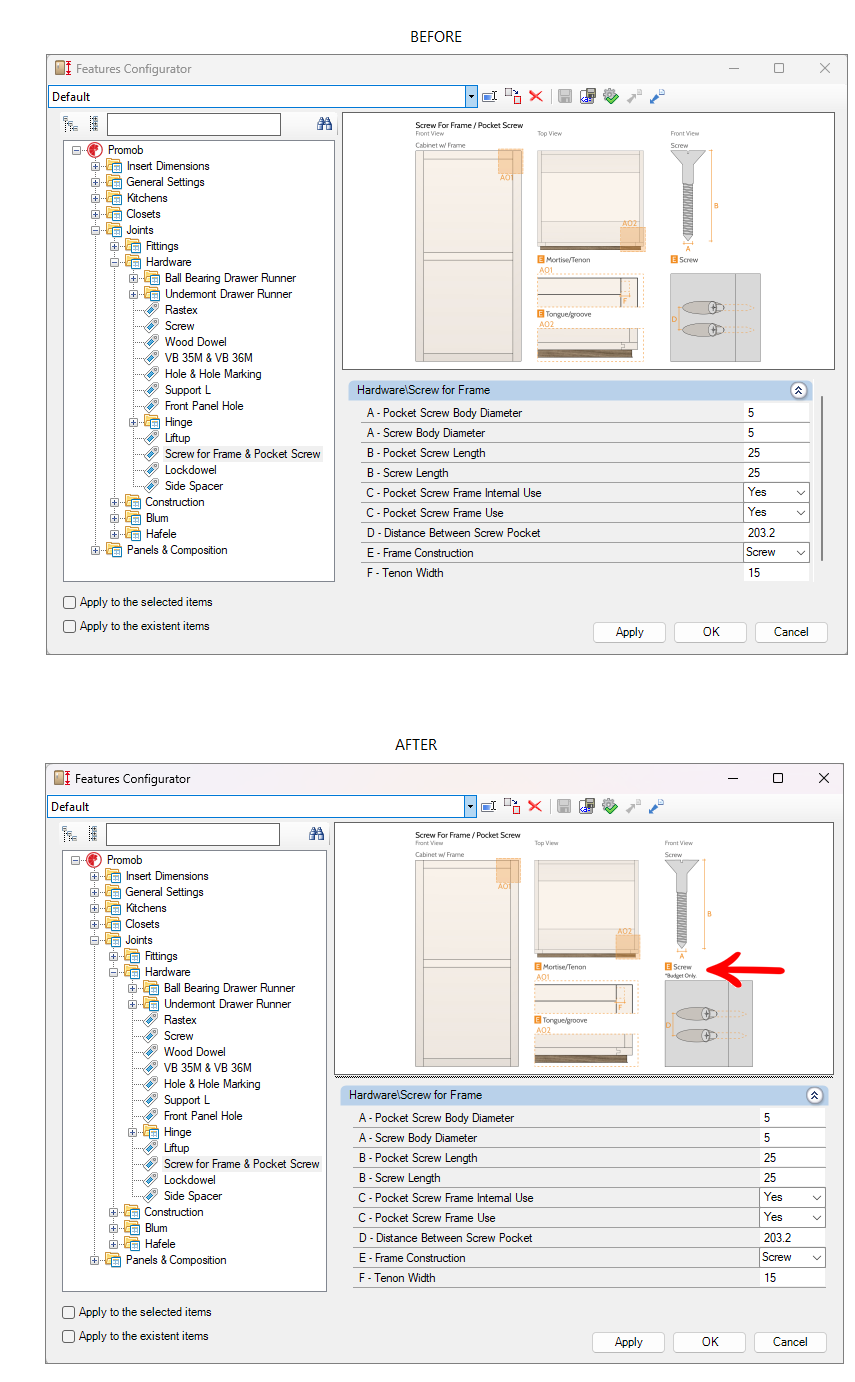
Task: Expand the Hinge node in BEFORE window tree
Action: (x=134, y=422)
